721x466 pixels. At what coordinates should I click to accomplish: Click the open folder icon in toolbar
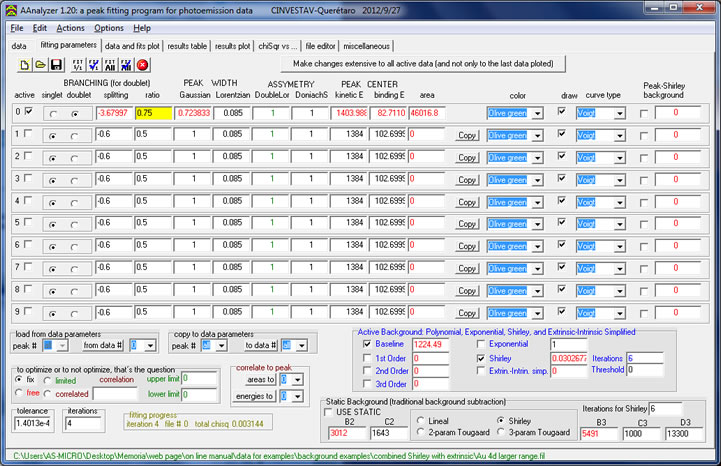click(x=42, y=64)
